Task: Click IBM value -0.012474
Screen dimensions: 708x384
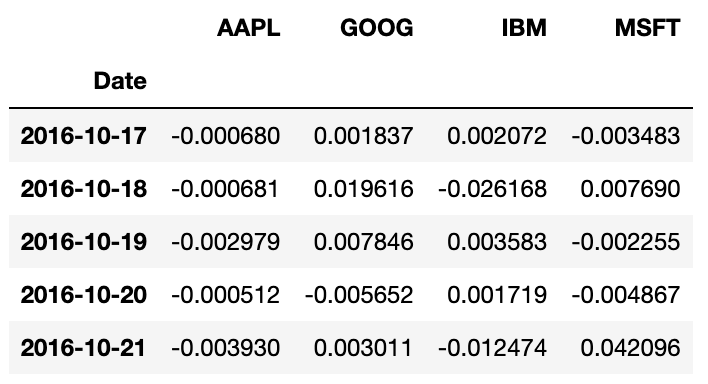Action: tap(492, 348)
